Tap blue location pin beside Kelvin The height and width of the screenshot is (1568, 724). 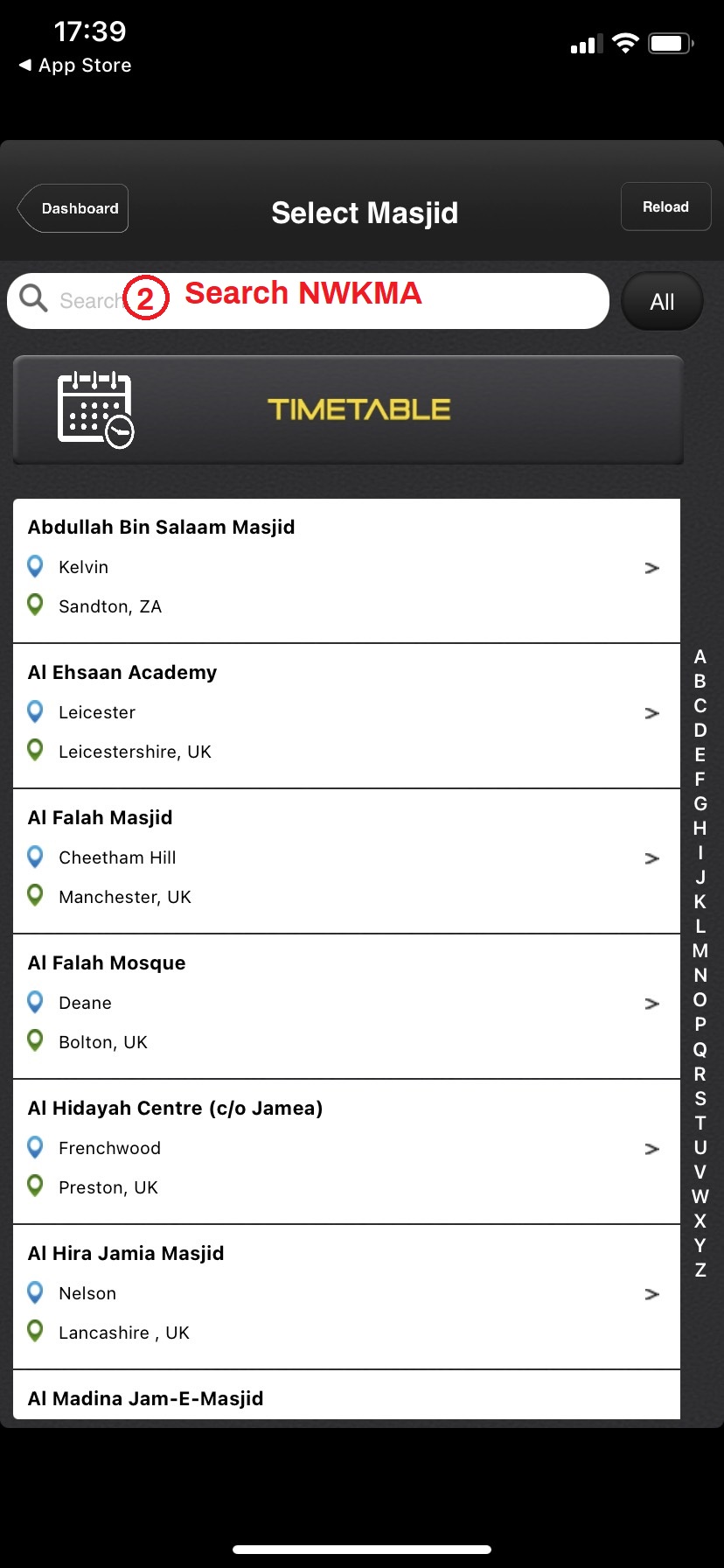pyautogui.click(x=35, y=566)
